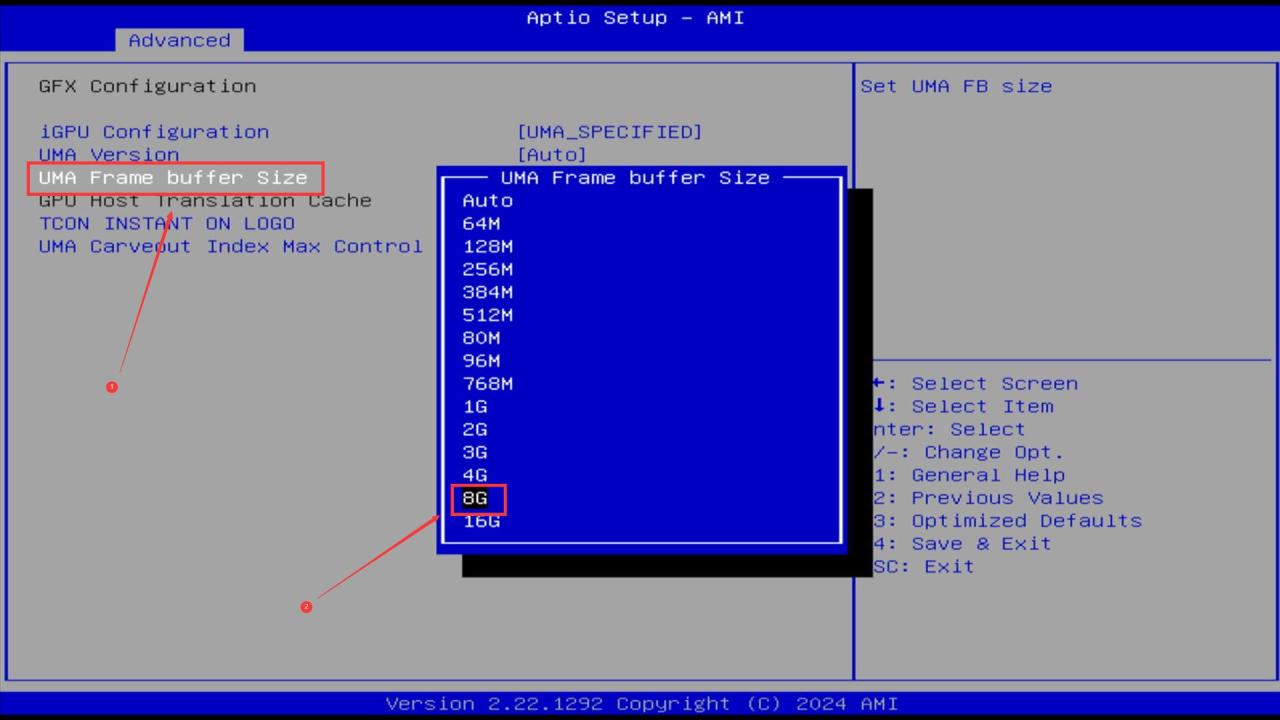Click the 'nter: Select' key hint

[x=949, y=430]
